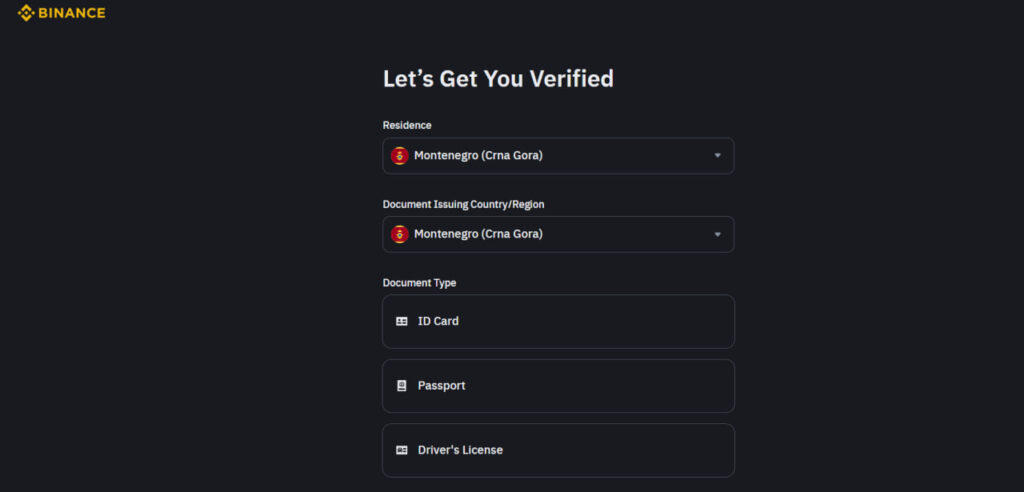Click the Let's Get You Verified heading
Image resolution: width=1024 pixels, height=492 pixels.
coord(498,79)
